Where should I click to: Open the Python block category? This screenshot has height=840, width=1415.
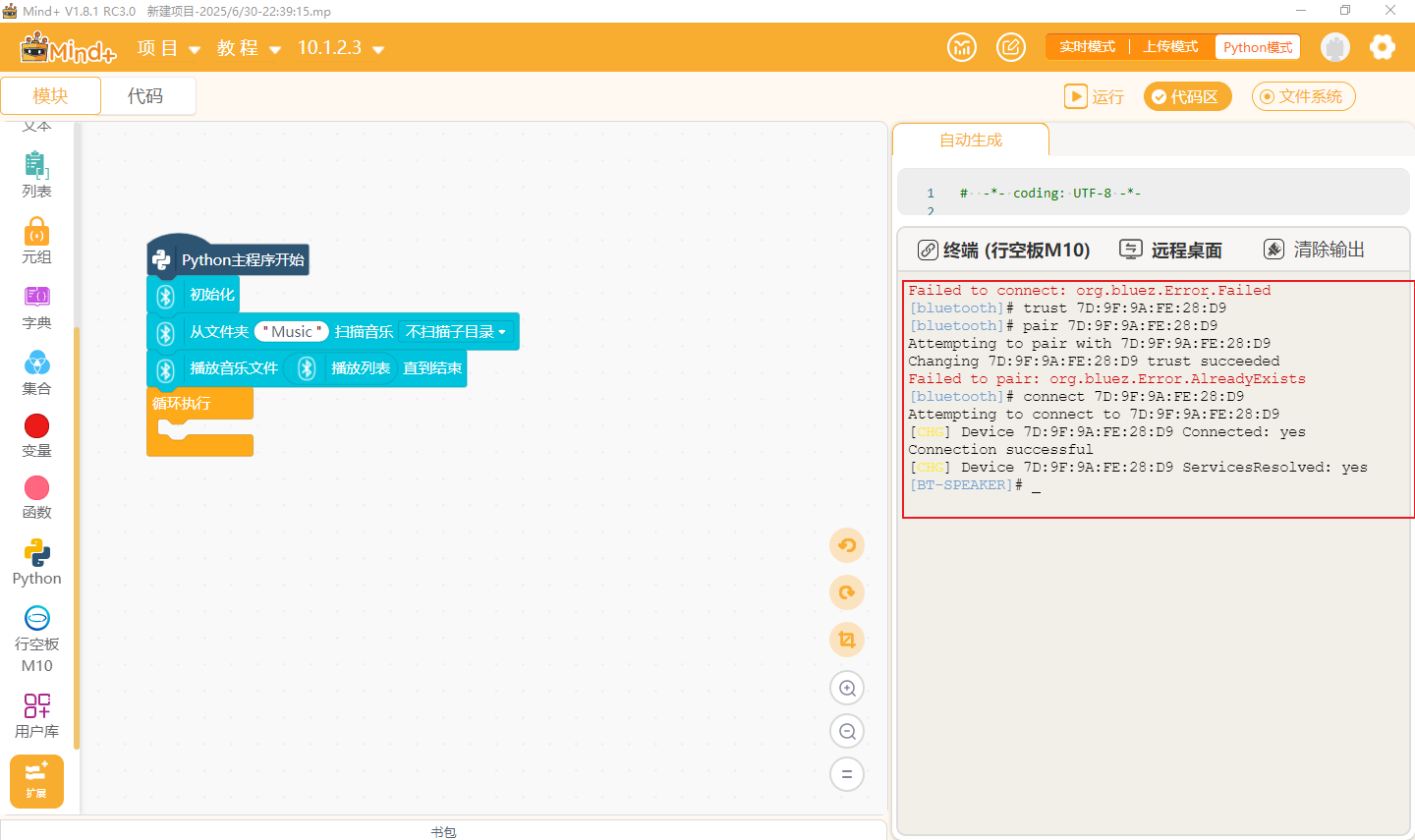tap(36, 563)
